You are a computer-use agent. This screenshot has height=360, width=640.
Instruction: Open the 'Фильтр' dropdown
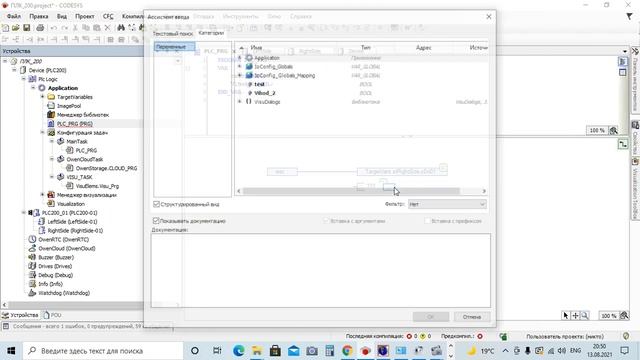(x=447, y=204)
